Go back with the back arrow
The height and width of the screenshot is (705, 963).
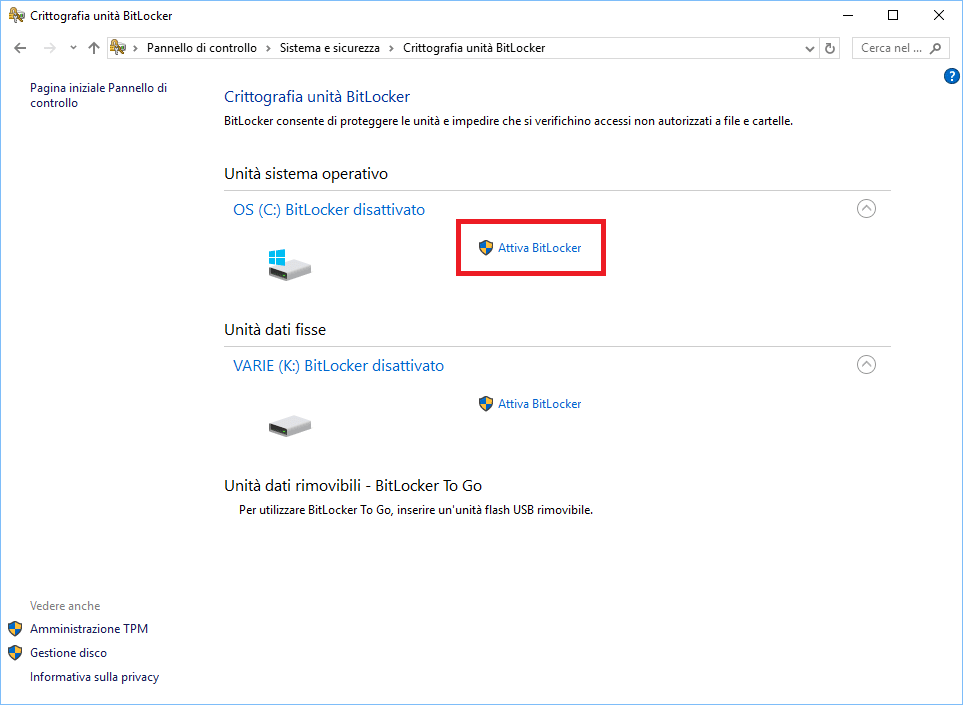[20, 48]
